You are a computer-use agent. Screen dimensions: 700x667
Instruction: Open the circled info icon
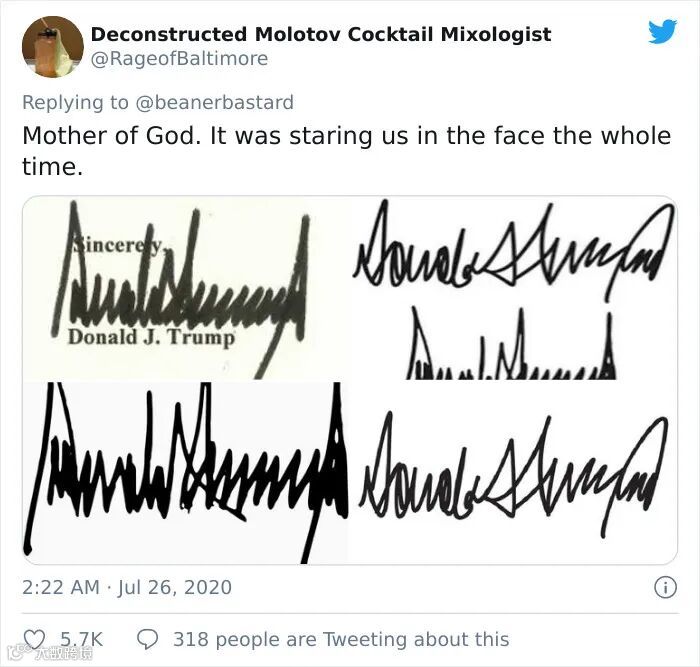click(664, 588)
